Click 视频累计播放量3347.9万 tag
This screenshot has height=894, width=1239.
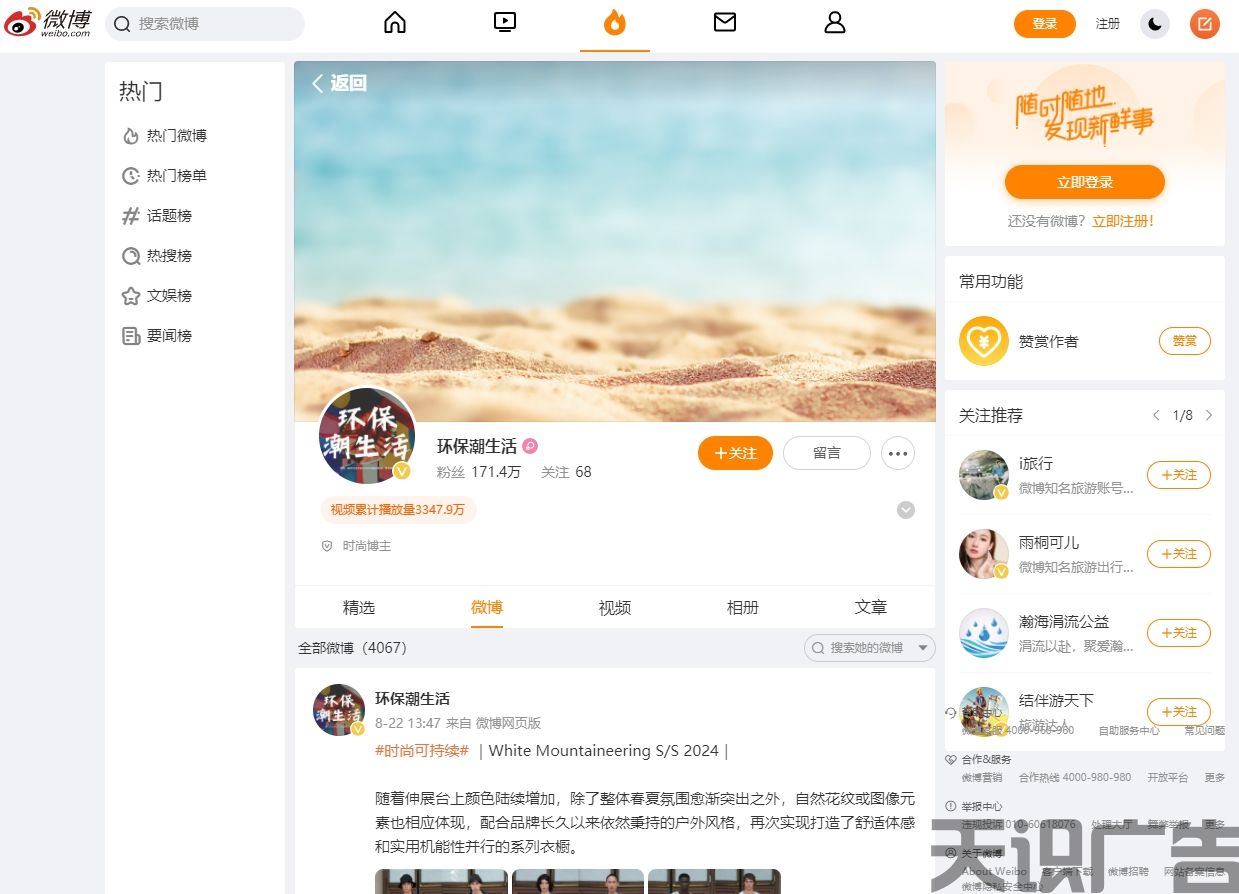(398, 510)
